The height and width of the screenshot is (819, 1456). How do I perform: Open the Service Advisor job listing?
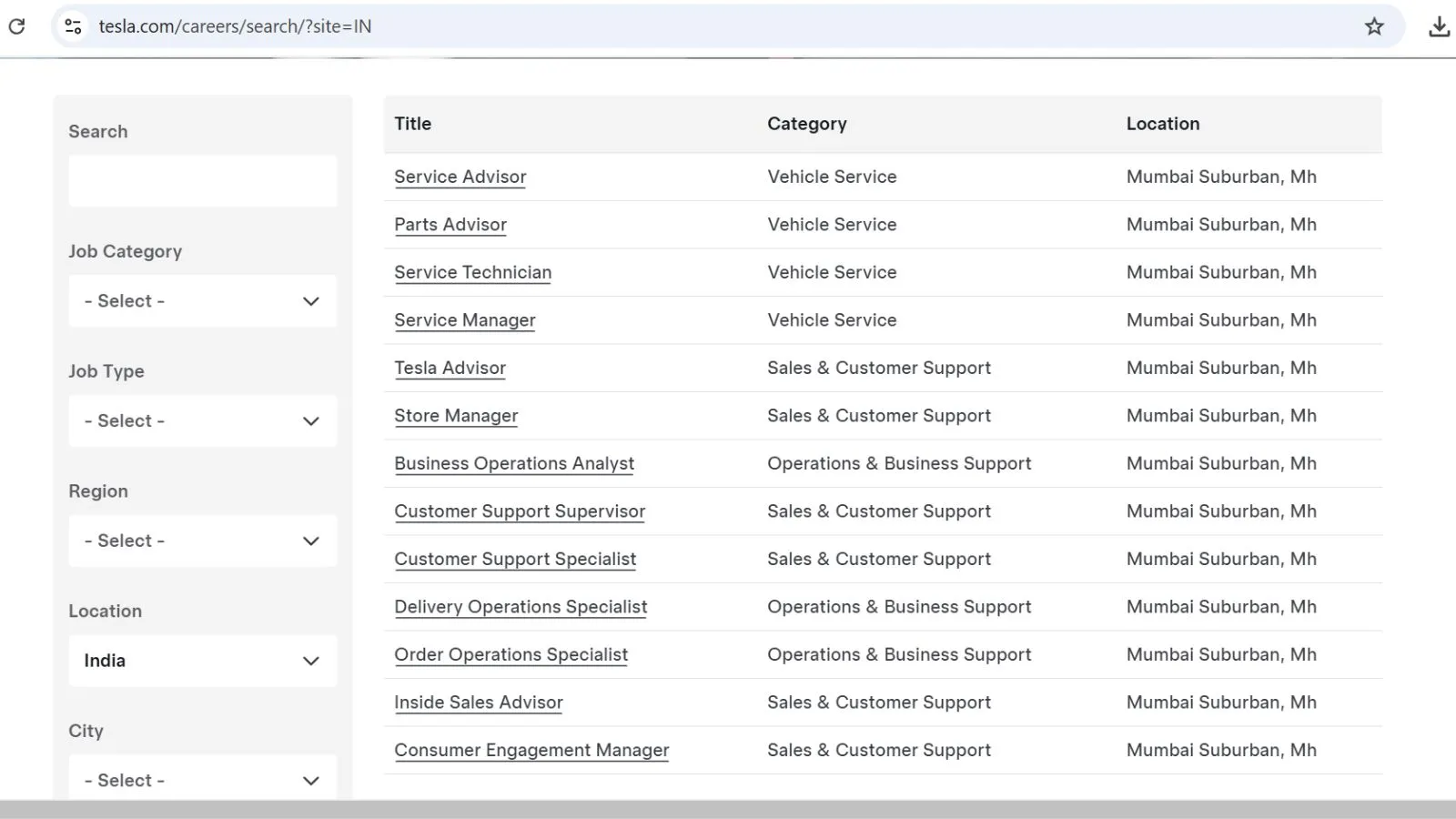(x=460, y=177)
